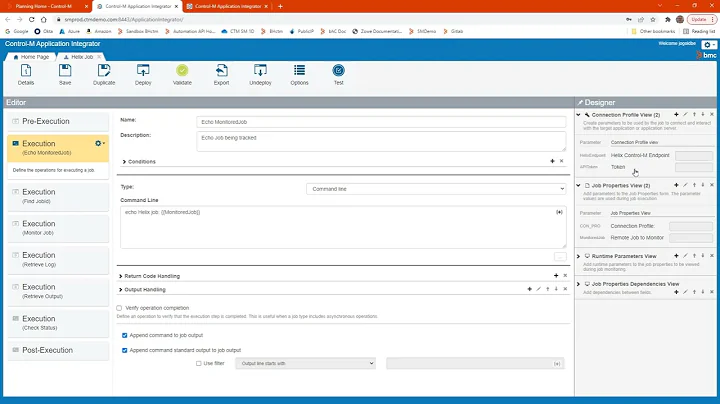Uncheck Append command to job output
This screenshot has height=404, width=720.
coord(124,336)
